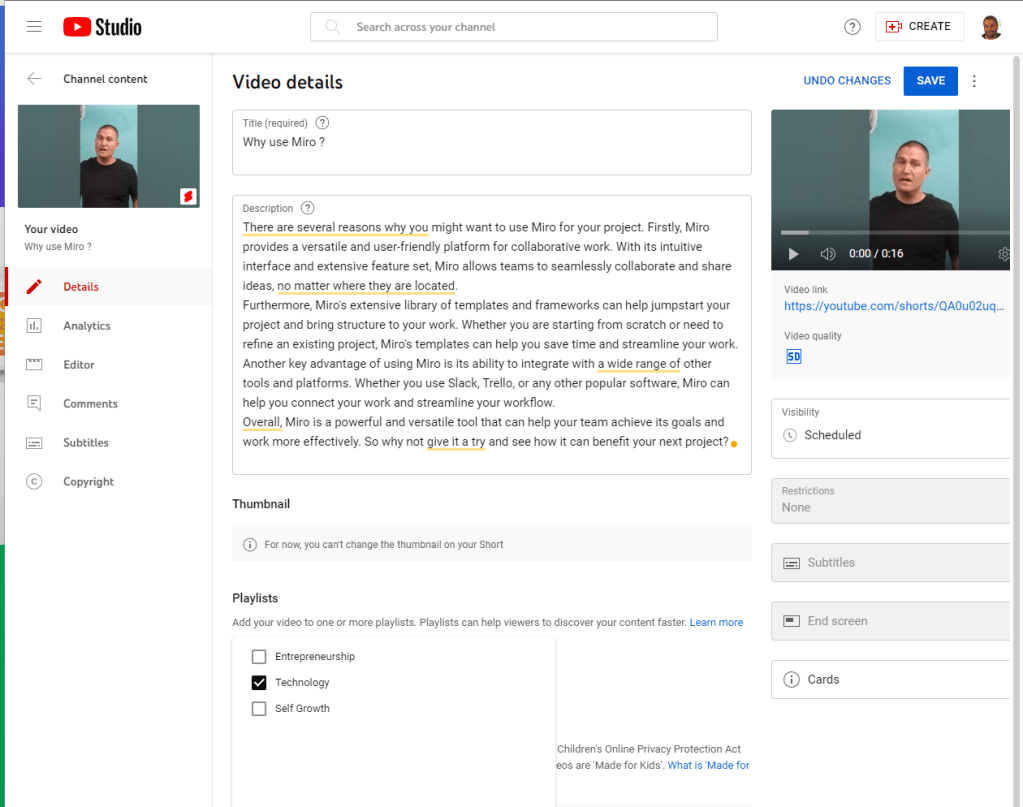This screenshot has width=1023, height=807.
Task: Click the search across your channel field
Action: (x=514, y=27)
